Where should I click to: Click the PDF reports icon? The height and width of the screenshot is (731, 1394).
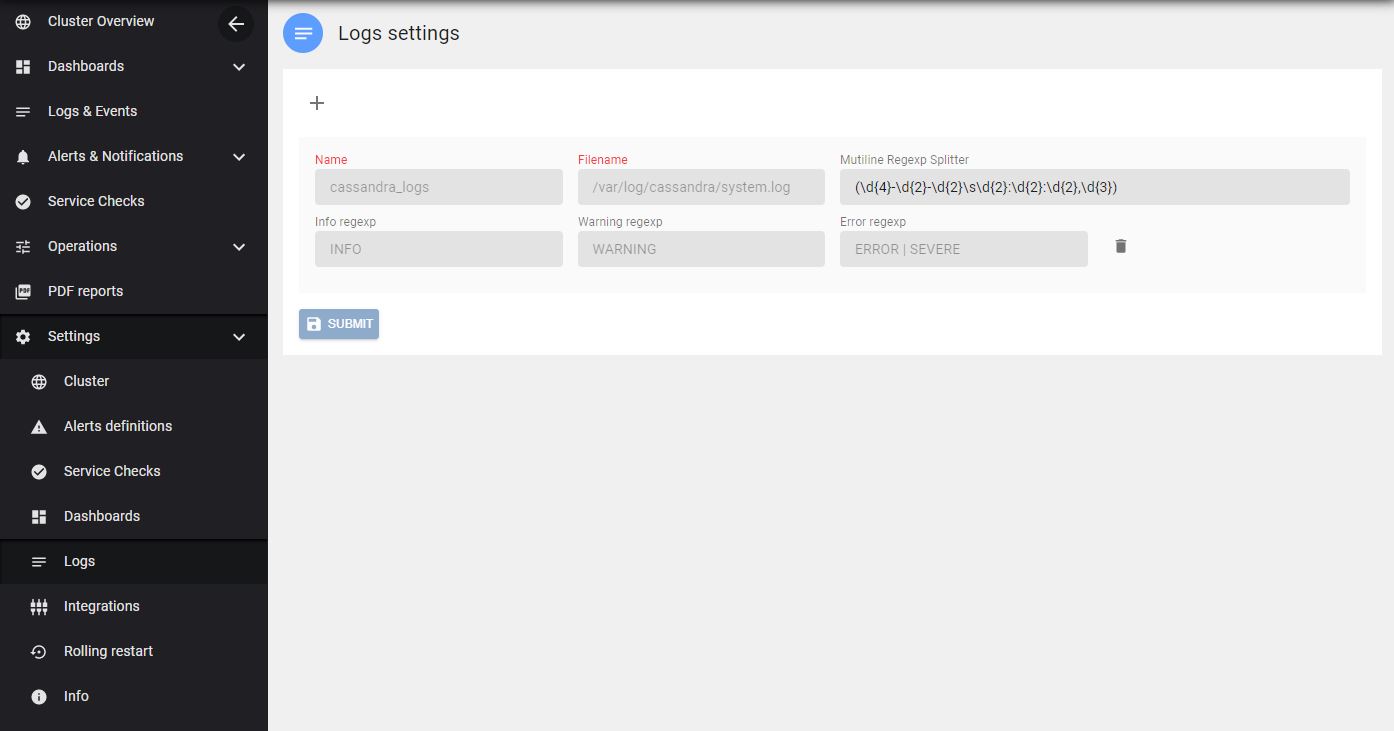click(x=23, y=291)
